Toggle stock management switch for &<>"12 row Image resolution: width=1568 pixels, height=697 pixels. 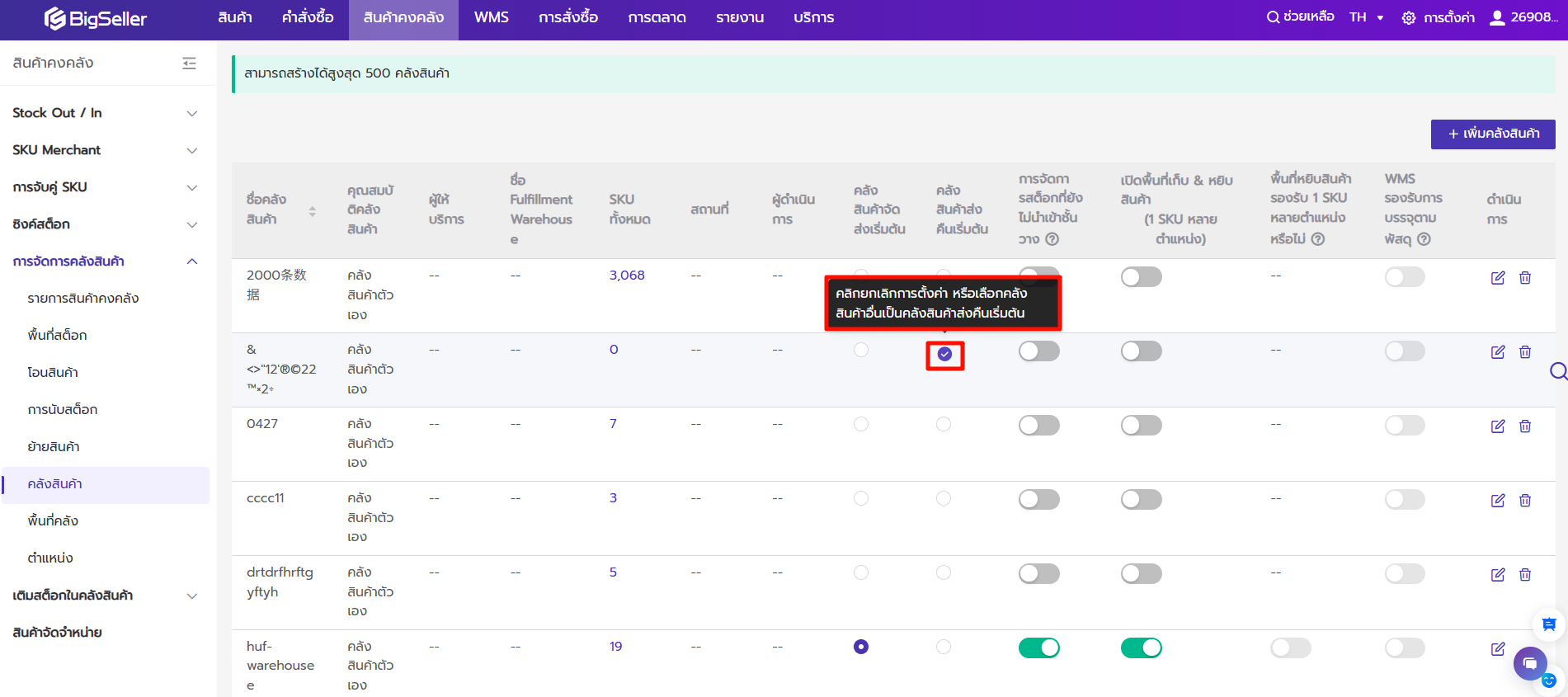coord(1039,351)
